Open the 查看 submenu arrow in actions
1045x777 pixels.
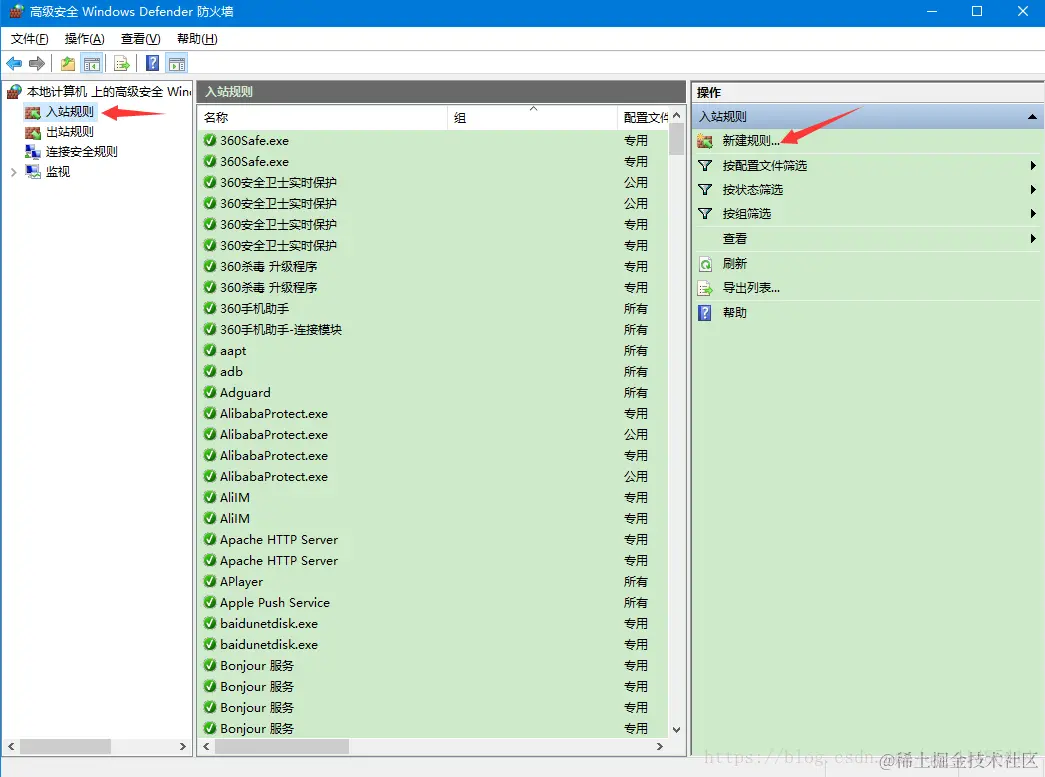(1032, 238)
